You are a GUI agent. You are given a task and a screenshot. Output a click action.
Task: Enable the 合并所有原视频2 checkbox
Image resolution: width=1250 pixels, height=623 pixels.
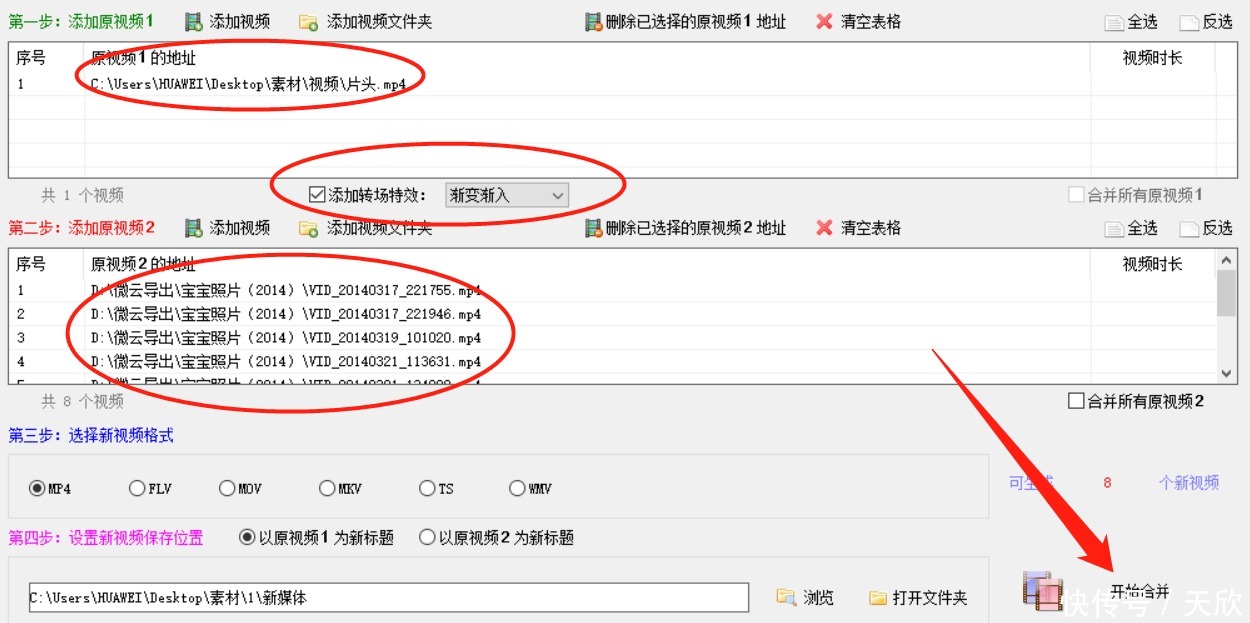1078,400
